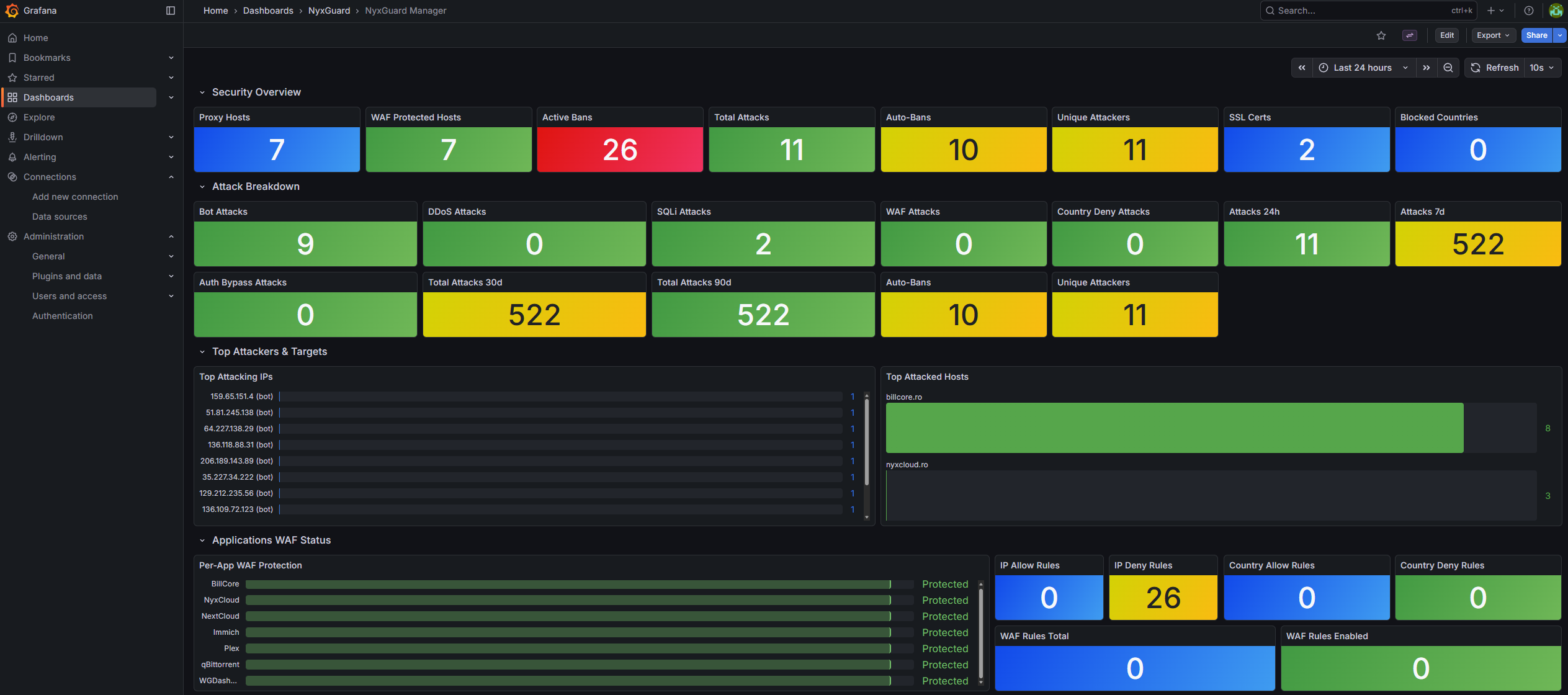Focus the top Search input field
This screenshot has width=1568, height=695.
(x=1365, y=11)
